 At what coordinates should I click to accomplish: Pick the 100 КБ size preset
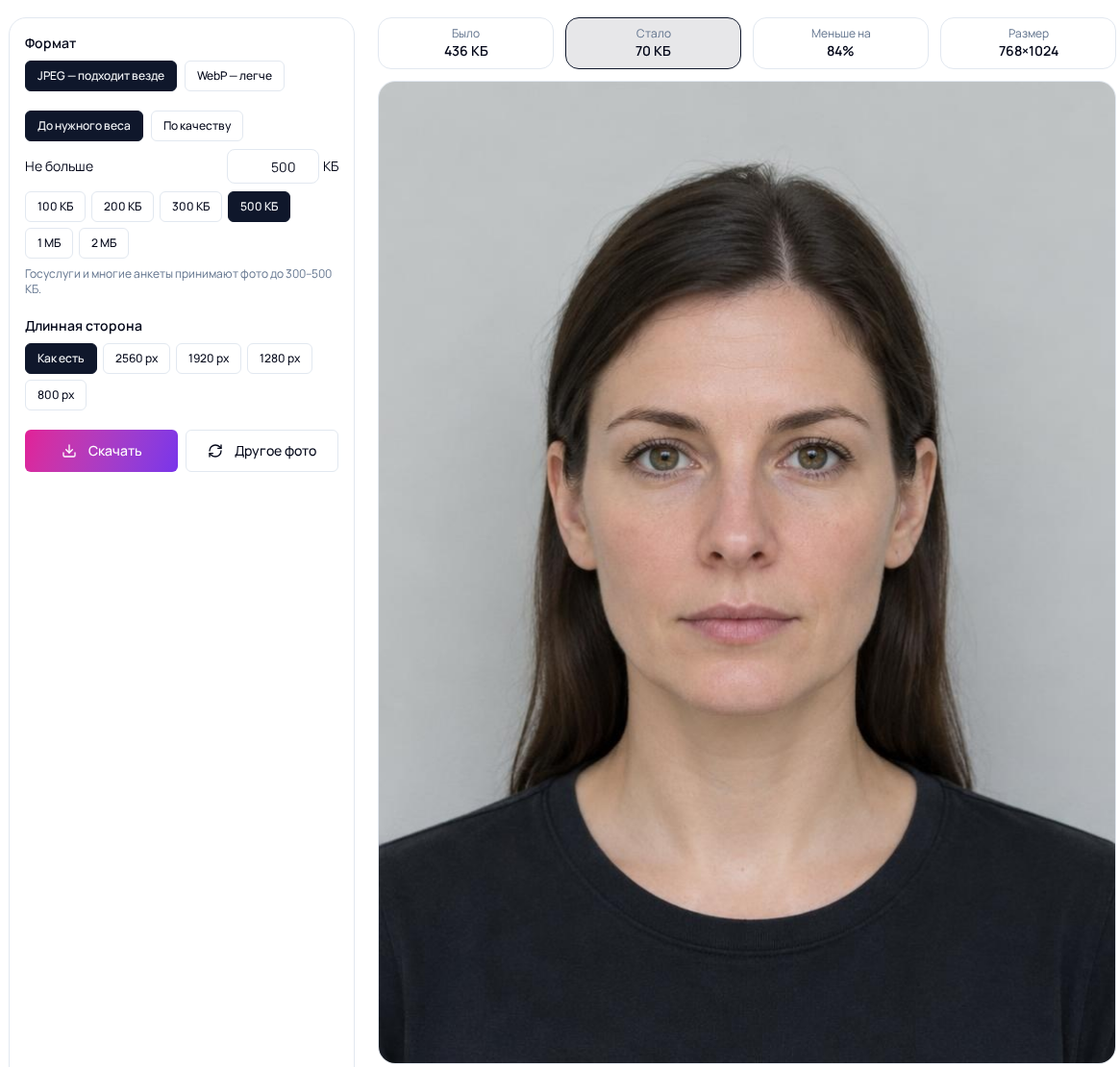55,207
